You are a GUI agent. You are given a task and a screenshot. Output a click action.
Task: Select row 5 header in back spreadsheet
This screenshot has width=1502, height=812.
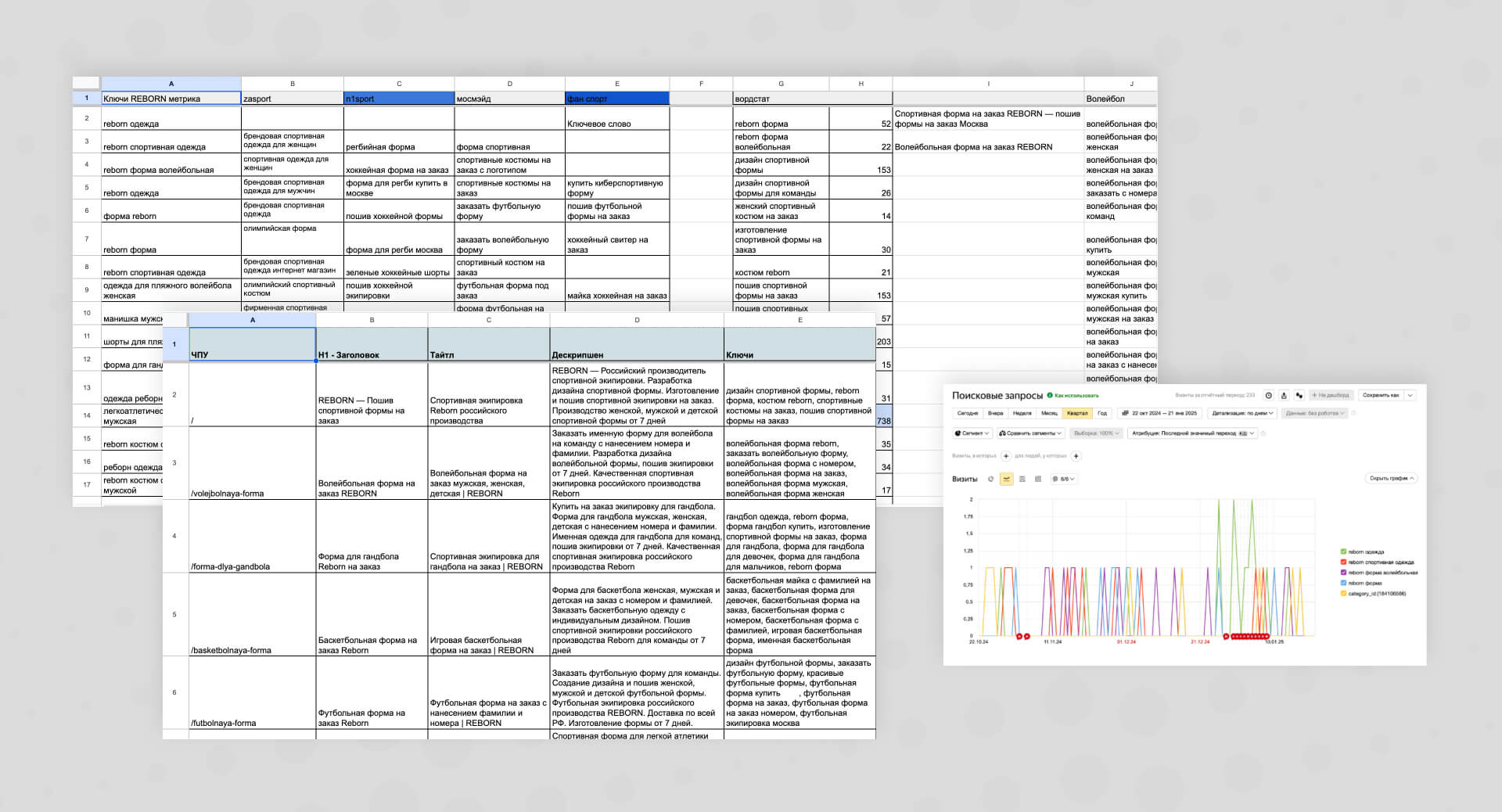coord(87,188)
